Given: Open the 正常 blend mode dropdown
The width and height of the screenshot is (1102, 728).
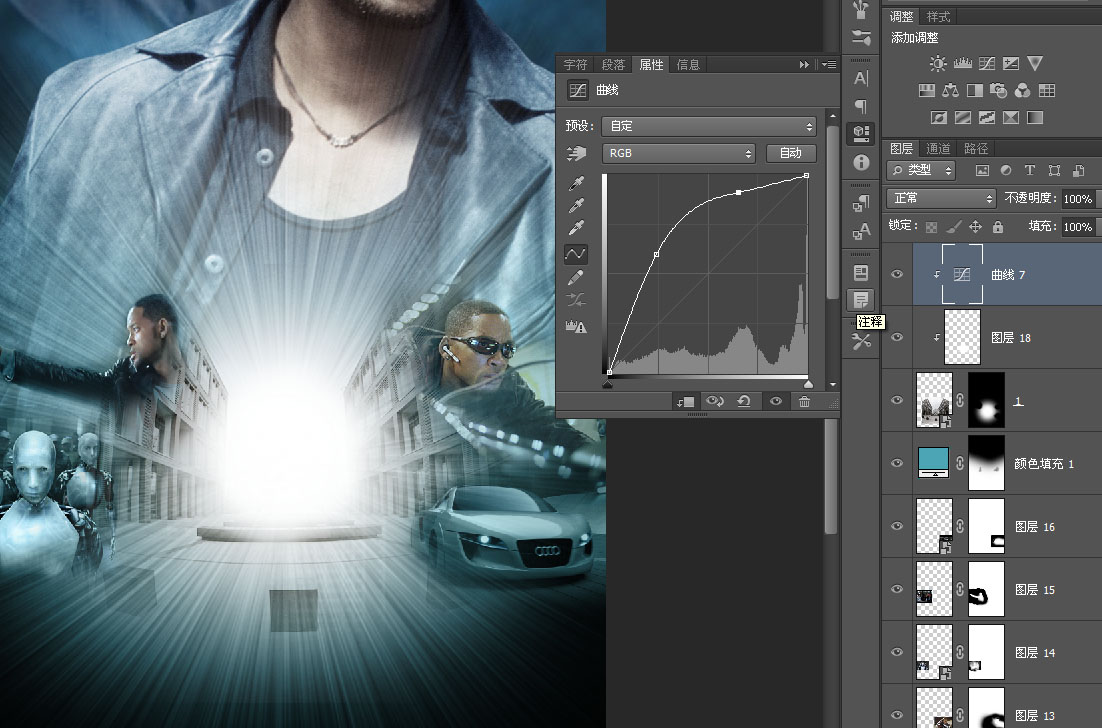Looking at the screenshot, I should [x=941, y=199].
